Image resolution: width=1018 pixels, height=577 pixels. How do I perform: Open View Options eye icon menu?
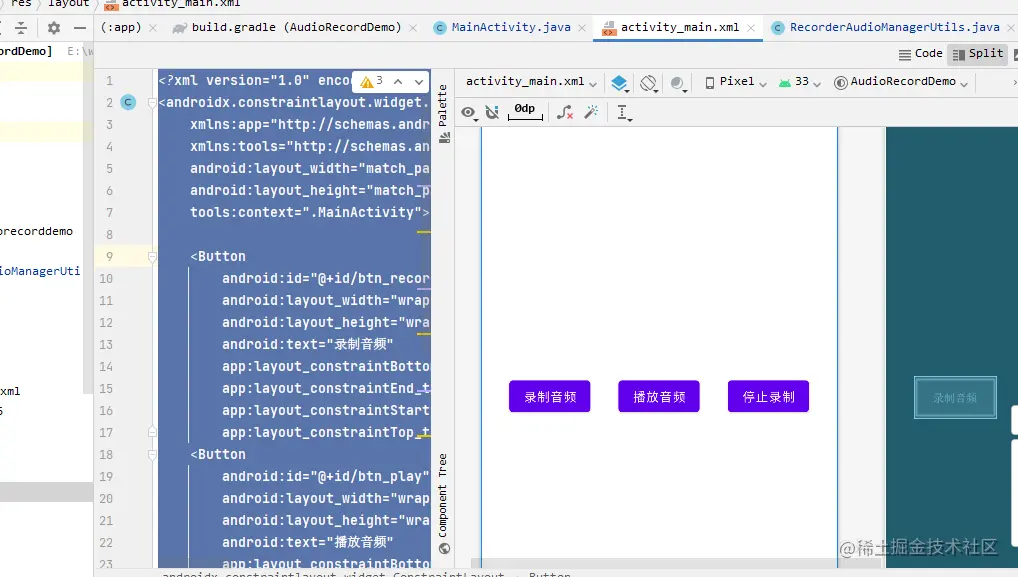pos(469,112)
